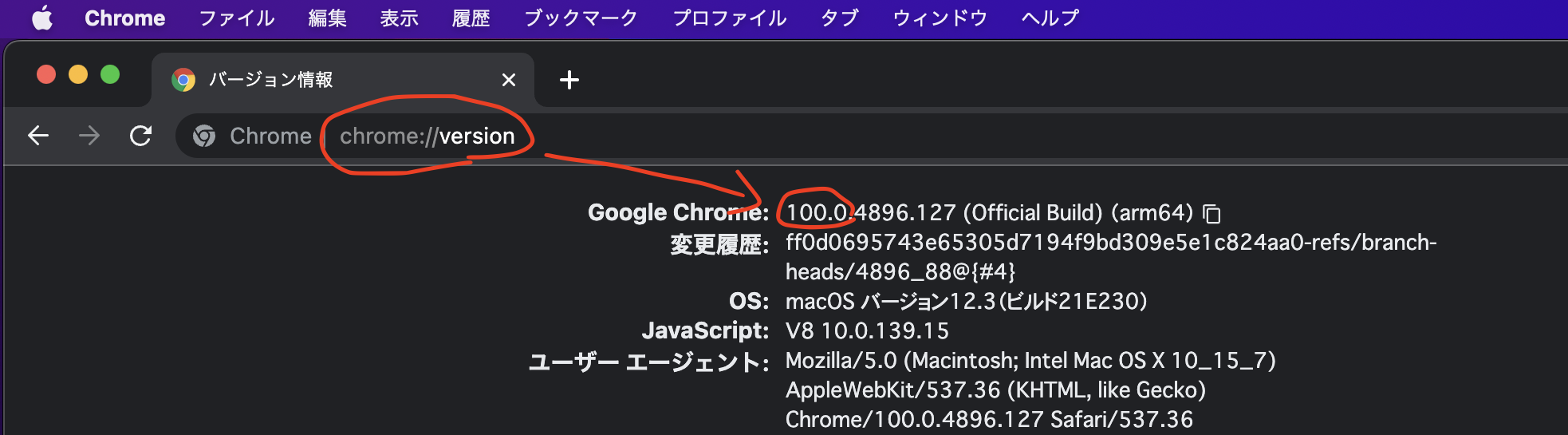Select the バージョン情報 tab
1568x435 pixels.
pos(343,80)
